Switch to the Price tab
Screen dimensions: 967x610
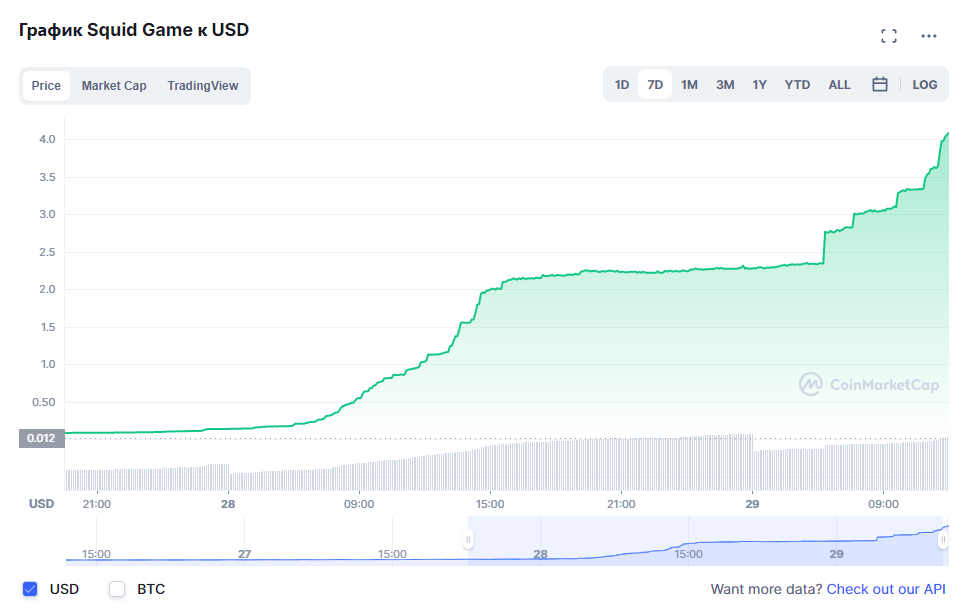pyautogui.click(x=46, y=86)
